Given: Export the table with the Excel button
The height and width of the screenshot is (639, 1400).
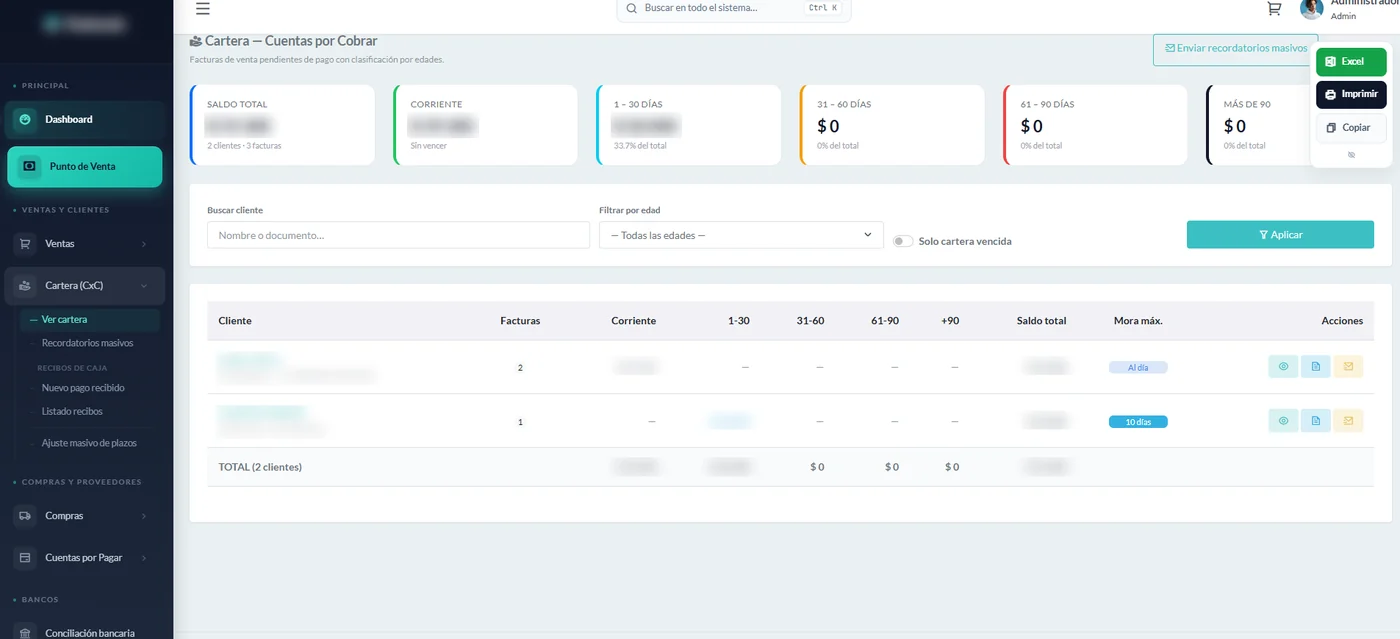Looking at the screenshot, I should [1351, 62].
